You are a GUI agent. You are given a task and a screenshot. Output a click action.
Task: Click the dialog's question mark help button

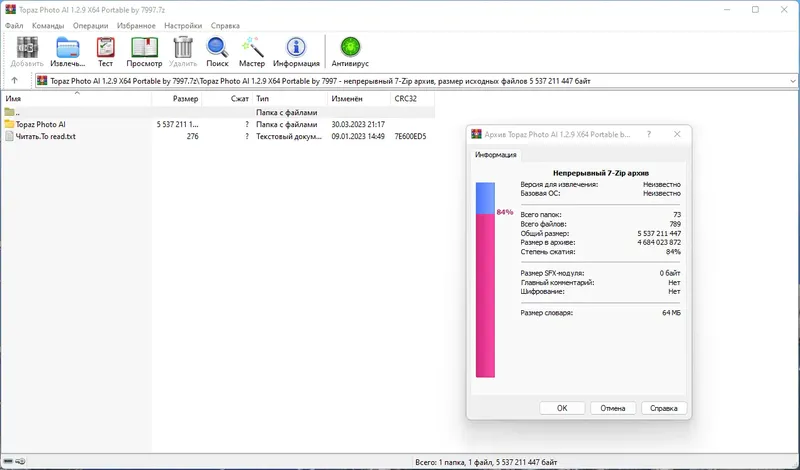pyautogui.click(x=648, y=134)
